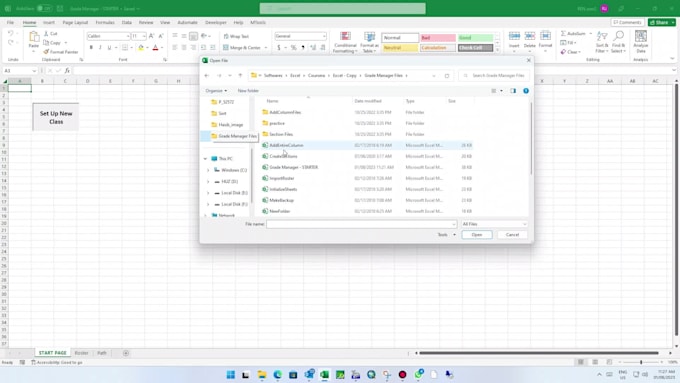Click the Windows Start button
This screenshot has width=680, height=383.
point(231,375)
